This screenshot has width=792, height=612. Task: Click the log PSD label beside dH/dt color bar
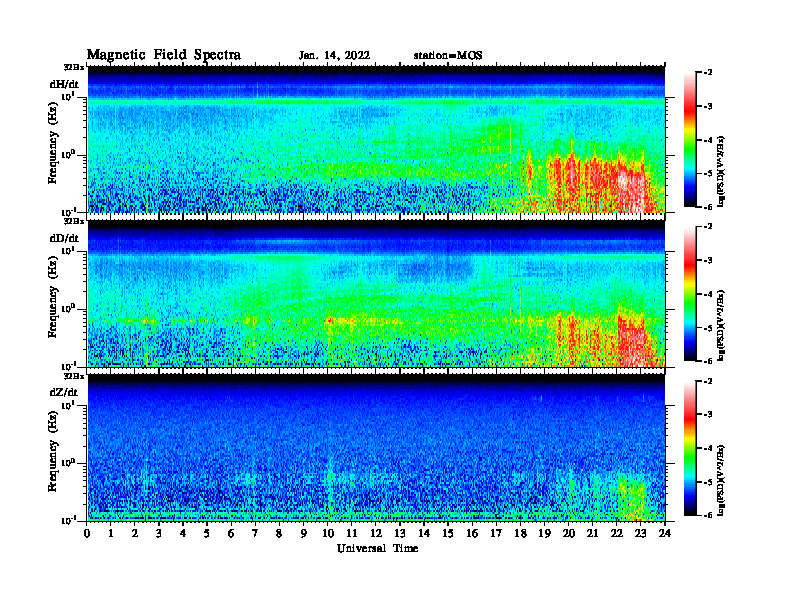(721, 171)
